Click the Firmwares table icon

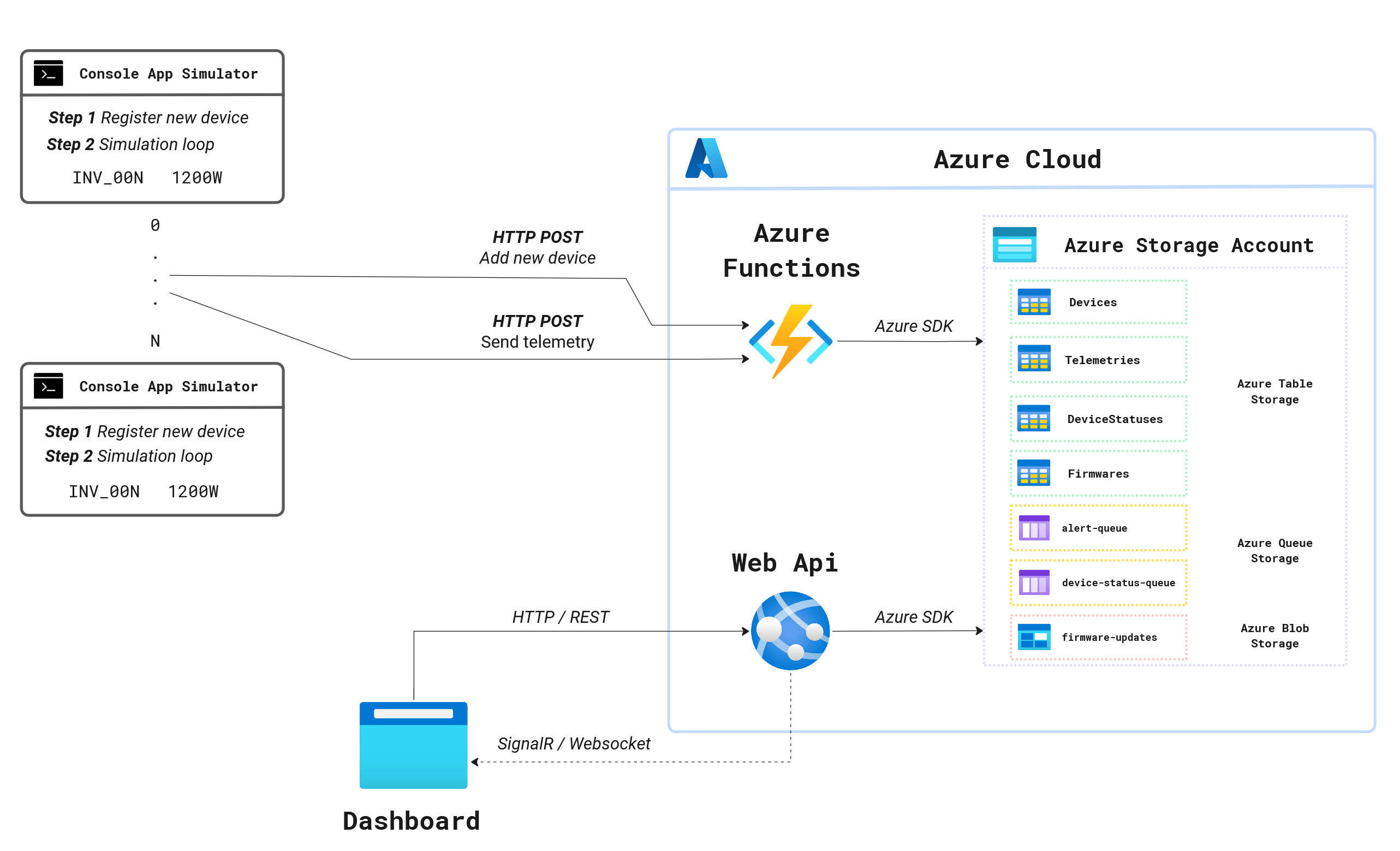1034,473
